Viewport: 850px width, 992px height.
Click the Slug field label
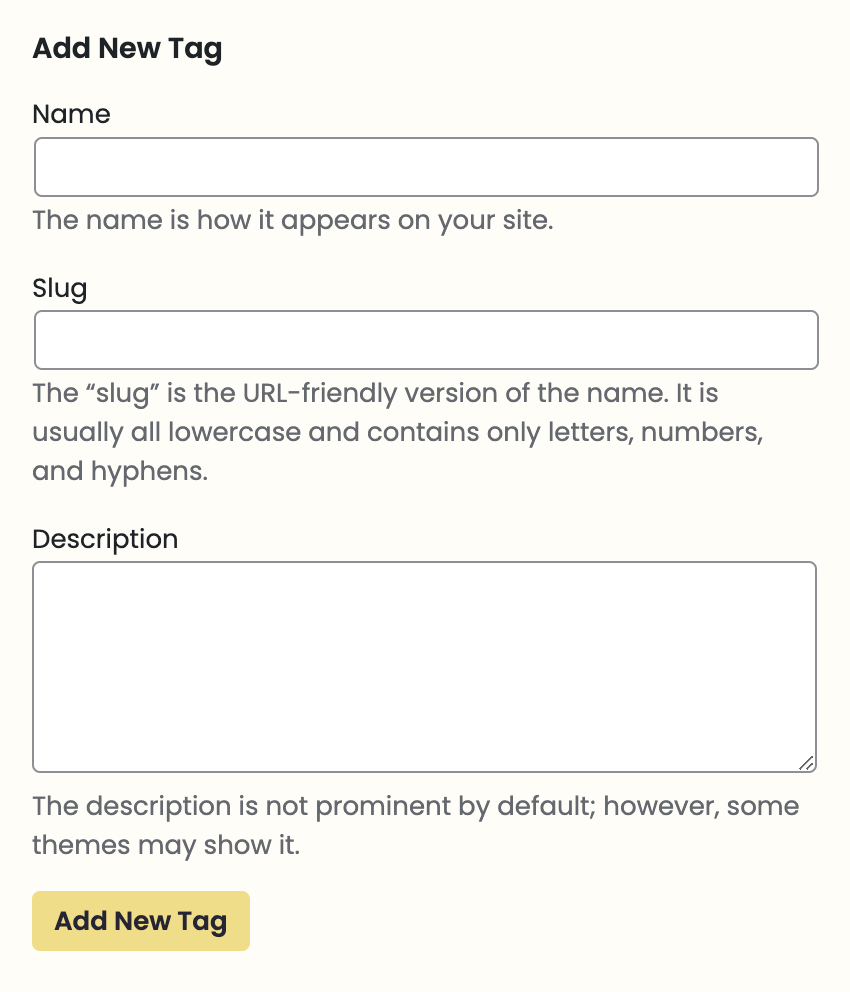point(60,289)
